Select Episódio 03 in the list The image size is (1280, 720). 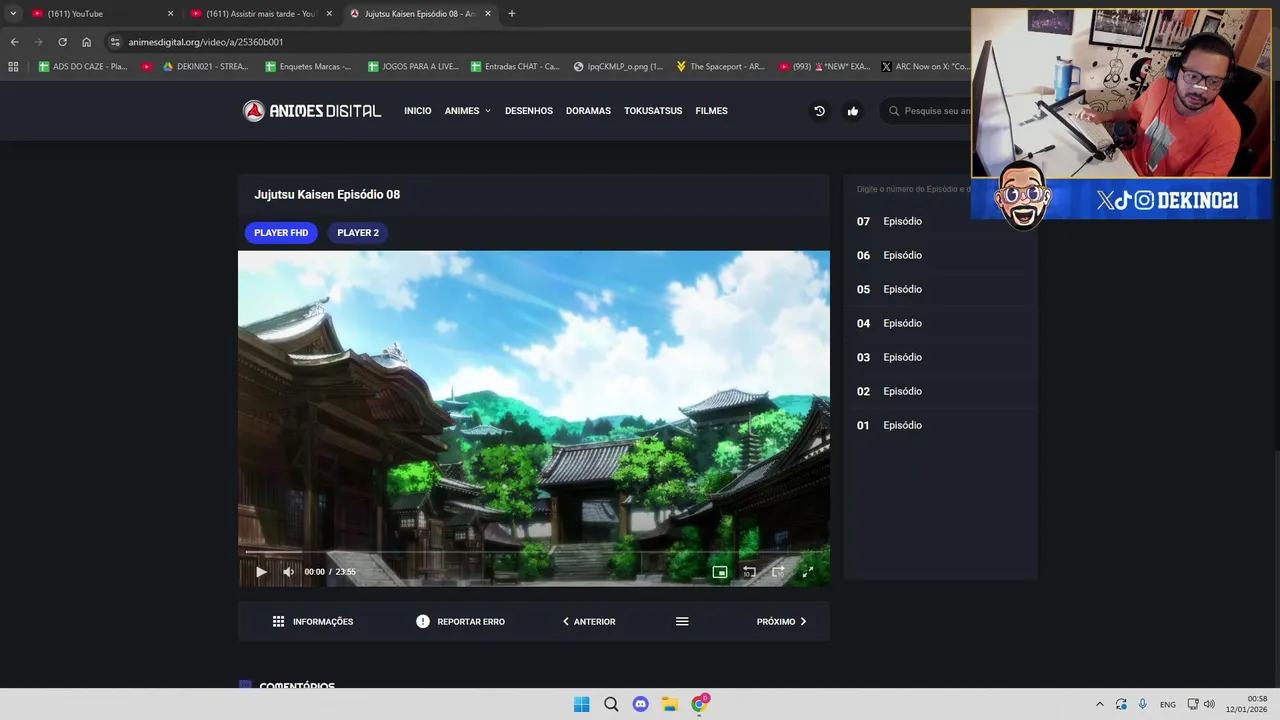coord(940,357)
